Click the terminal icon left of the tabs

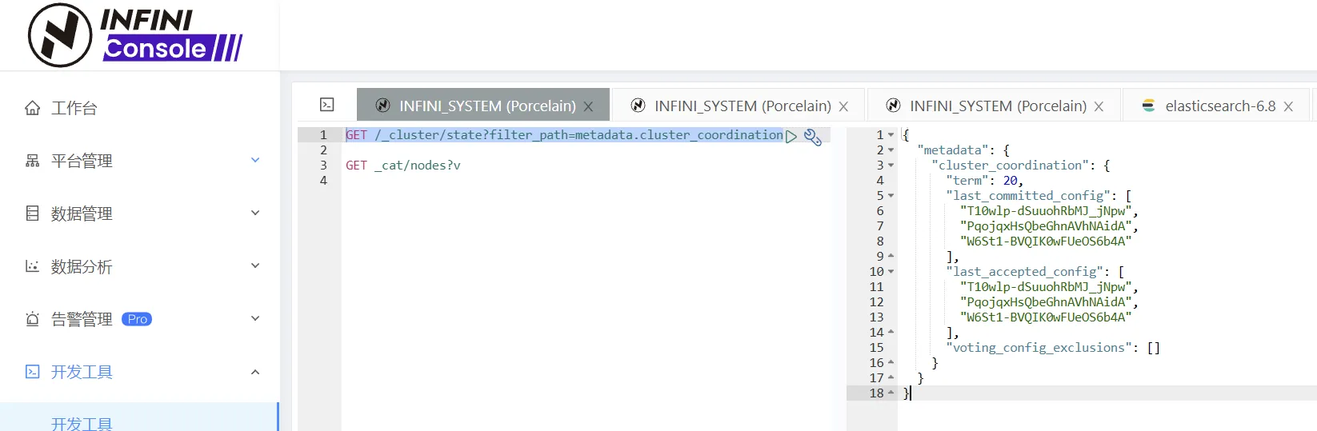326,105
